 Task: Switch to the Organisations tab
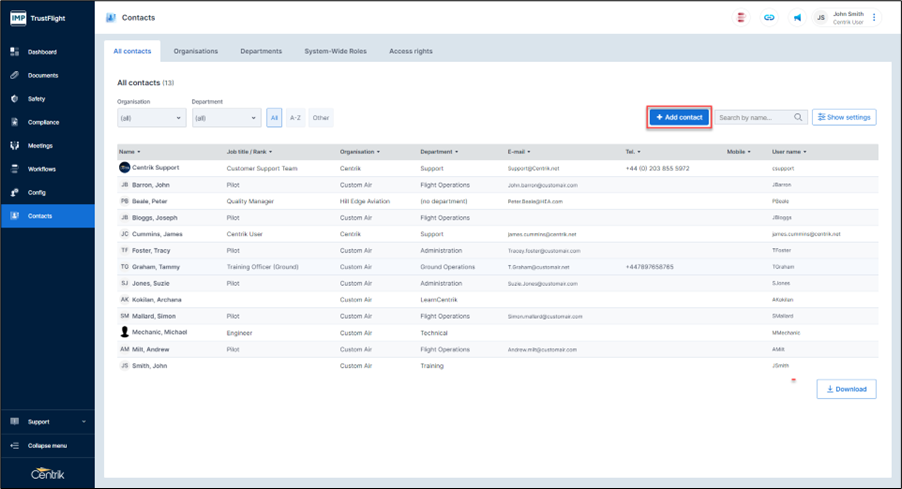196,51
